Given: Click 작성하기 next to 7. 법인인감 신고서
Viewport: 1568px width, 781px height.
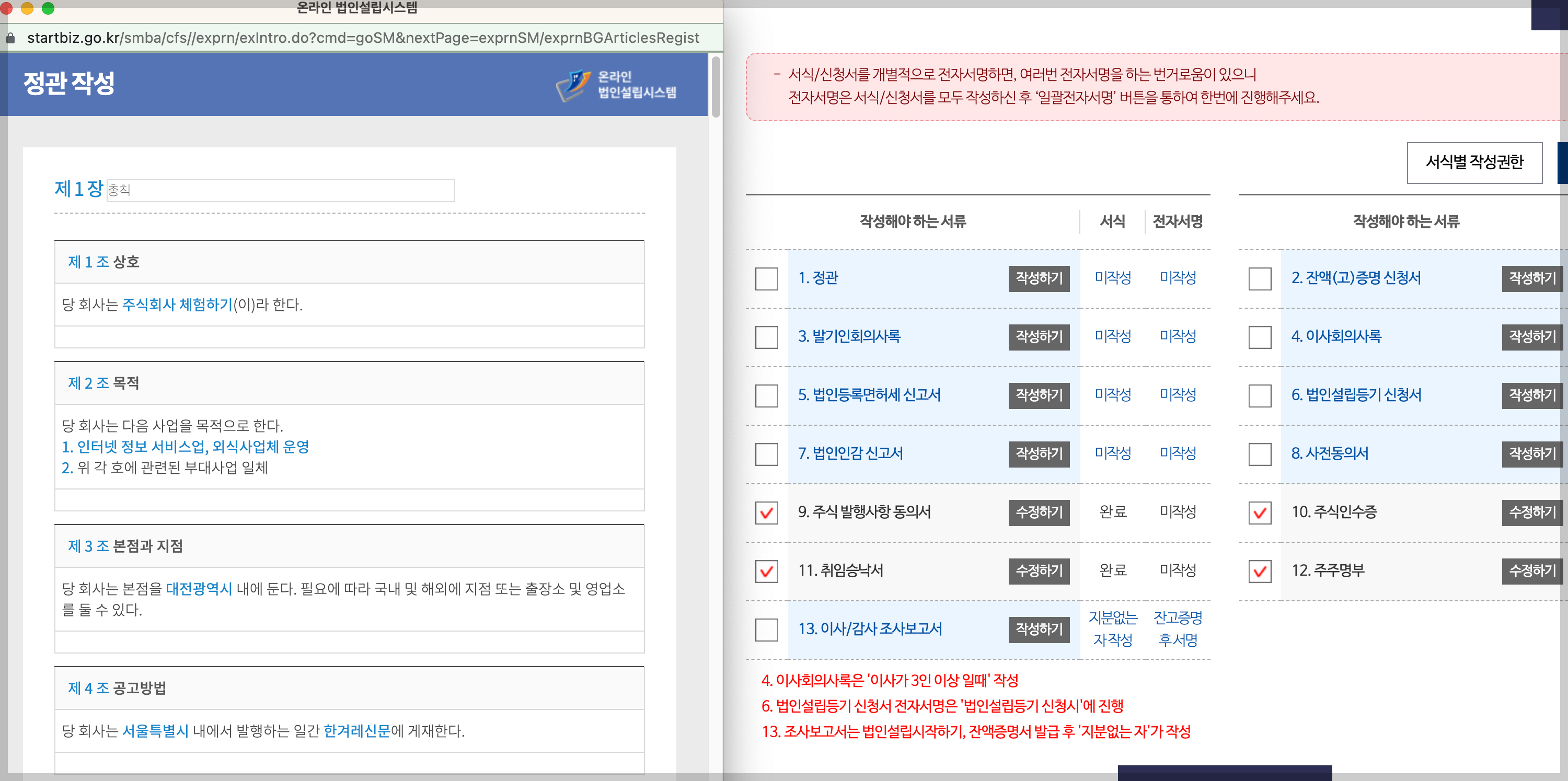Looking at the screenshot, I should coord(1038,454).
